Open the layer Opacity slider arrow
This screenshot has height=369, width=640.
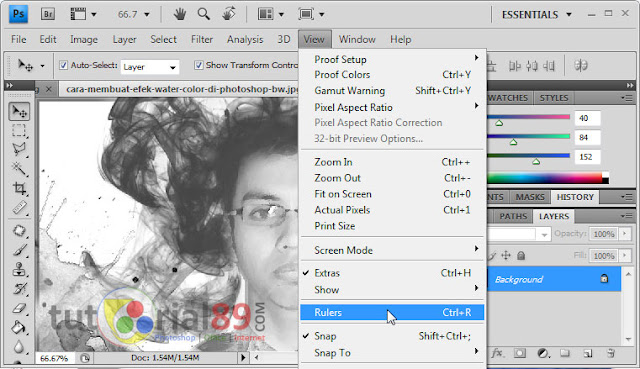624,233
